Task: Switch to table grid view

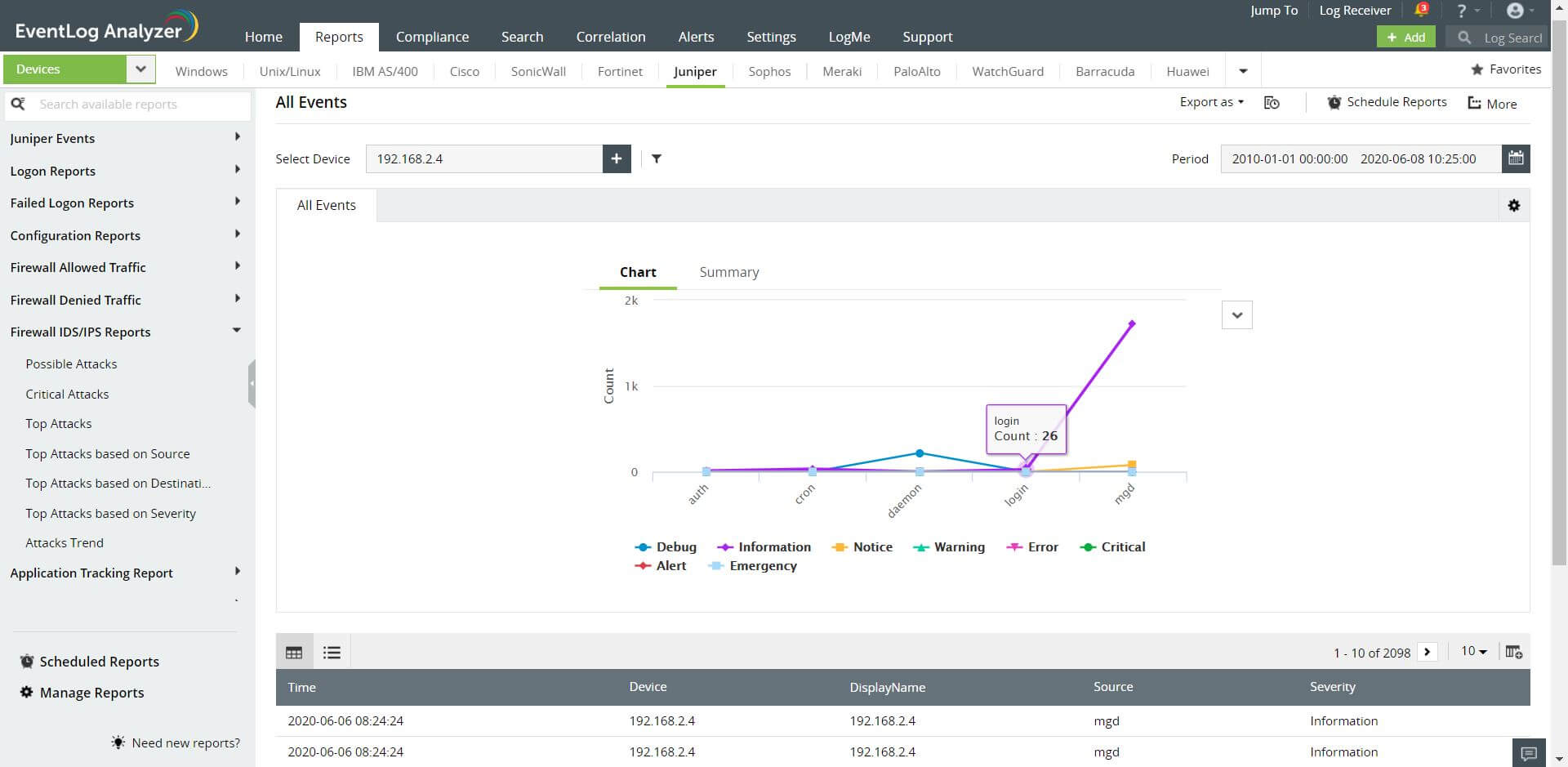Action: pyautogui.click(x=294, y=653)
